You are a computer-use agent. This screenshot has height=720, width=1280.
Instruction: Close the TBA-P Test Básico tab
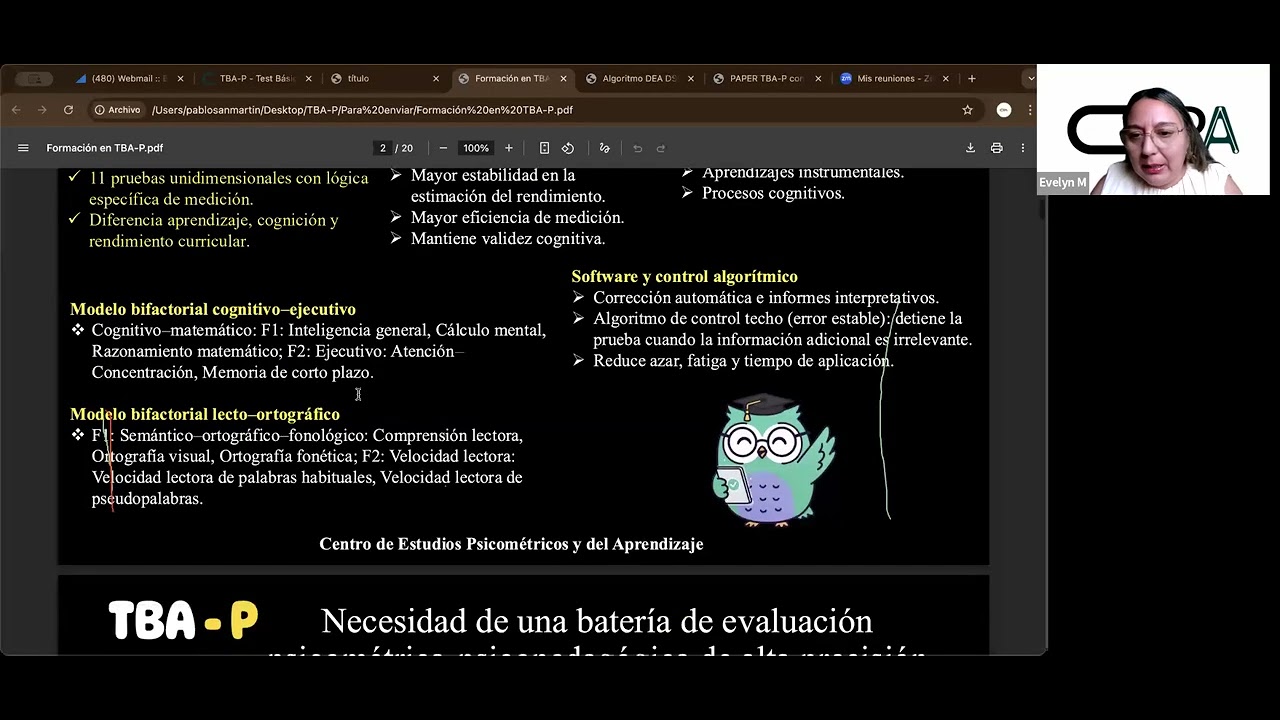click(308, 78)
